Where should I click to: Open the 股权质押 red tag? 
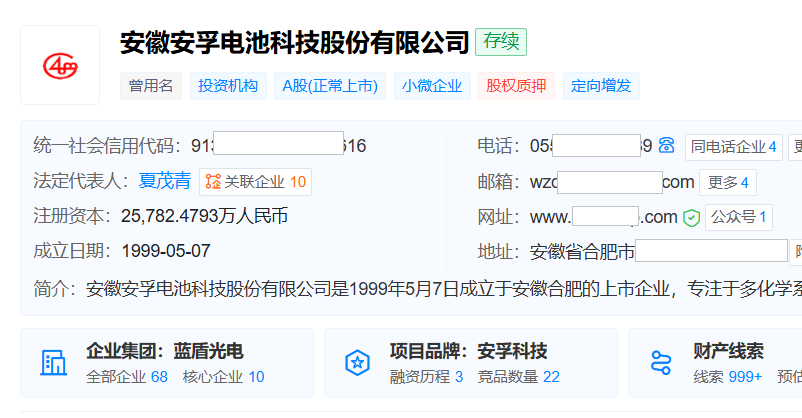pos(516,86)
